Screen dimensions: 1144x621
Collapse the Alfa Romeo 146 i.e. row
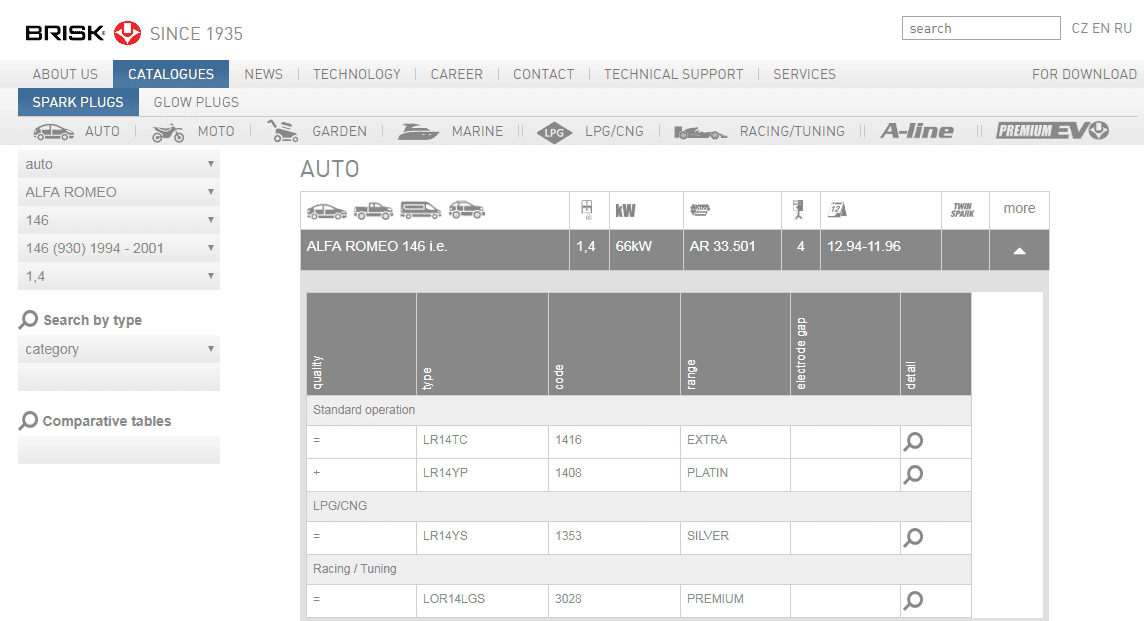tap(1019, 251)
